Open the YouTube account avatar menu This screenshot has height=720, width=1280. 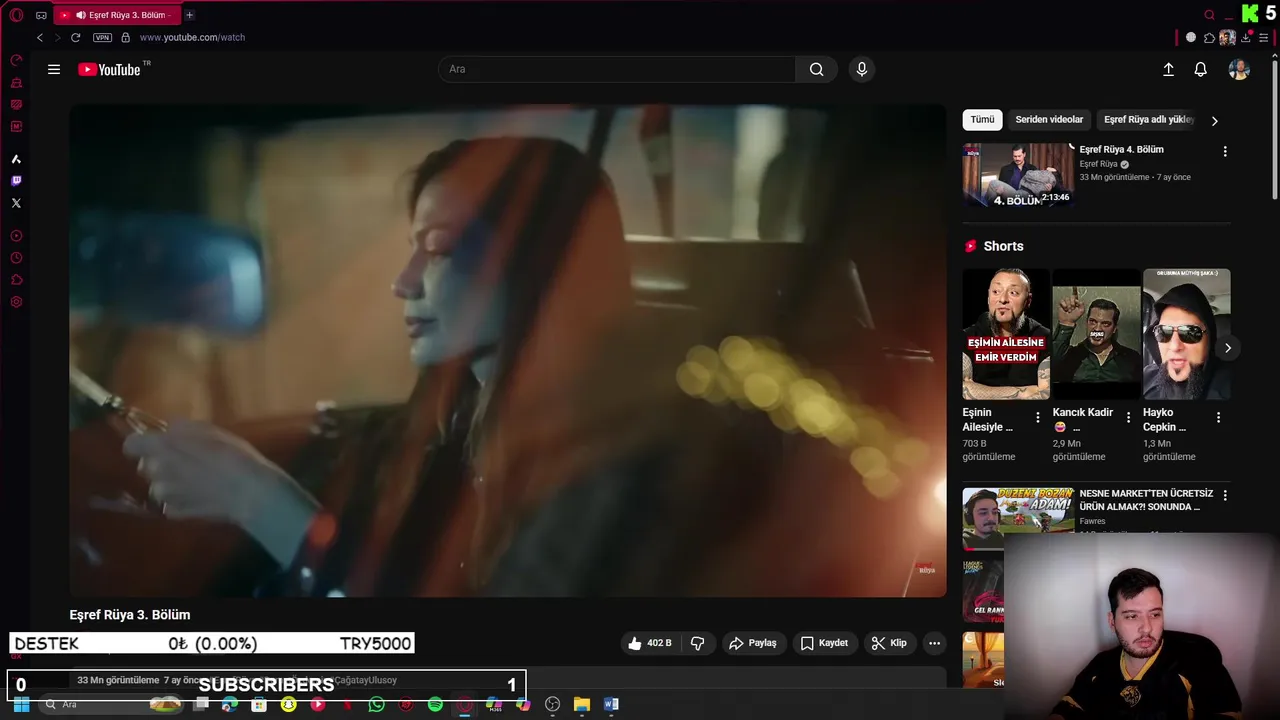[x=1239, y=69]
